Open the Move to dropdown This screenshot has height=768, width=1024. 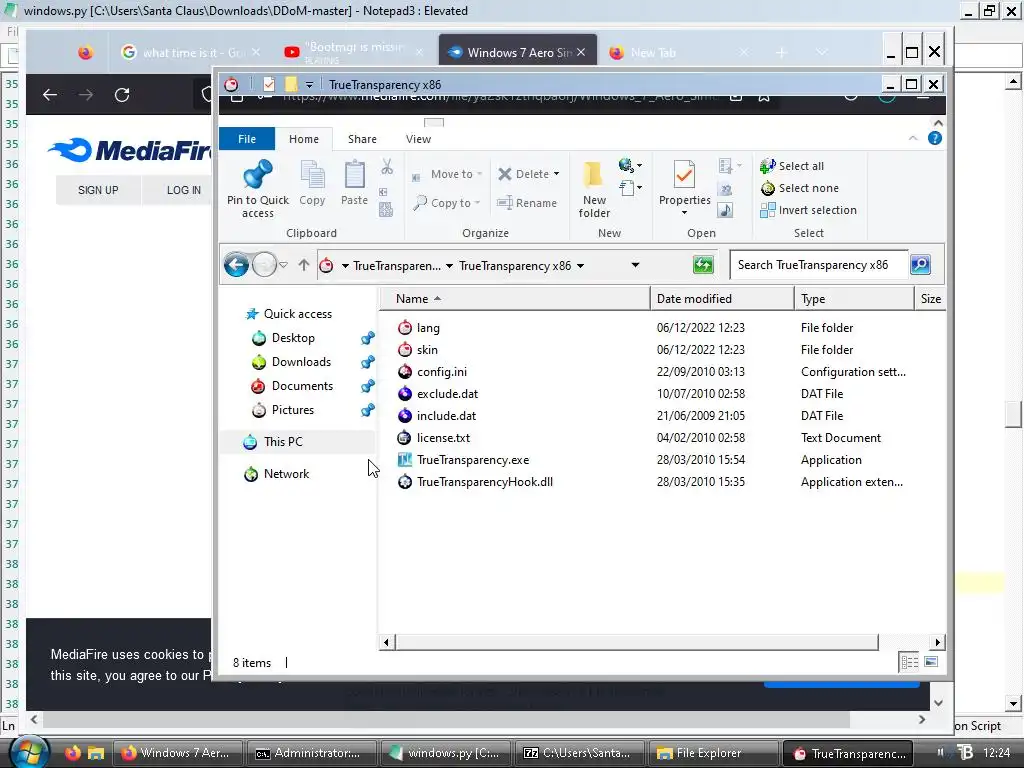447,174
